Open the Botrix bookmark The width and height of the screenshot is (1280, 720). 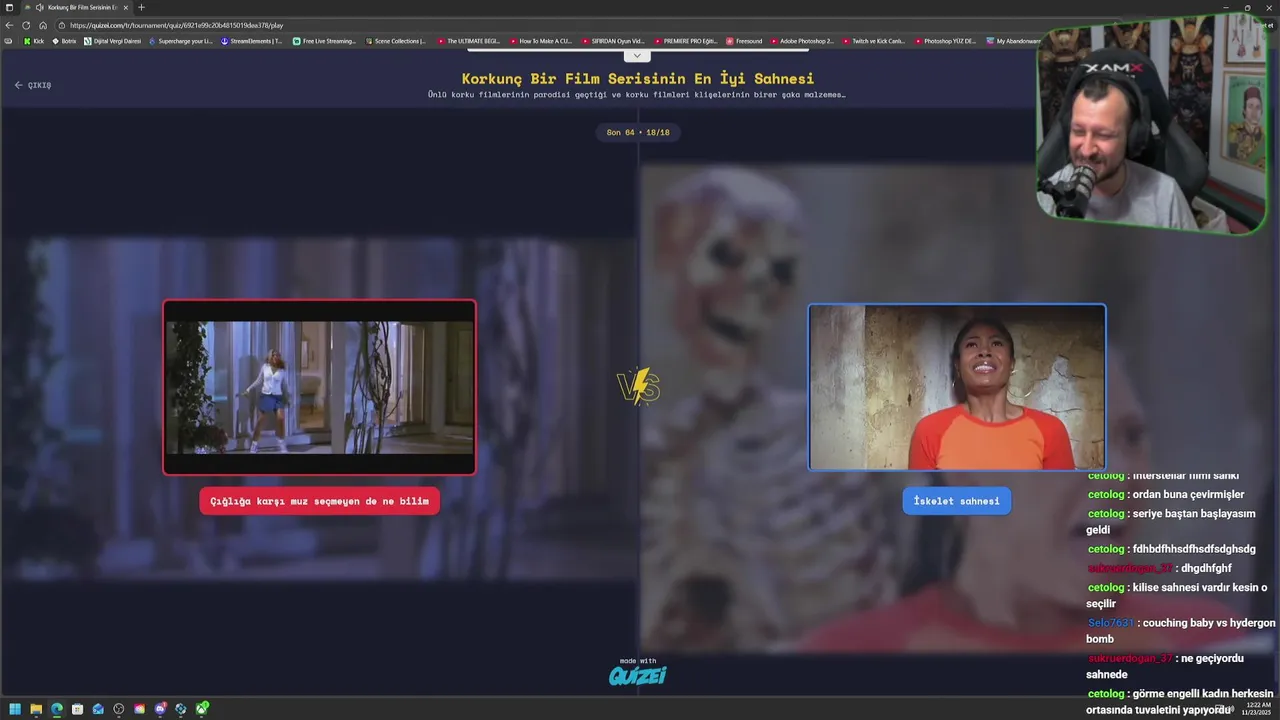coord(63,41)
